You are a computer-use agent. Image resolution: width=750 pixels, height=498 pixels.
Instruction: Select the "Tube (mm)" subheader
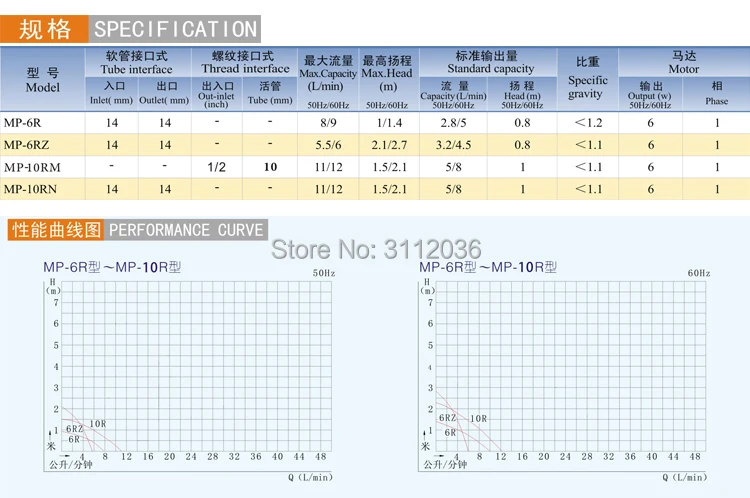pyautogui.click(x=270, y=93)
